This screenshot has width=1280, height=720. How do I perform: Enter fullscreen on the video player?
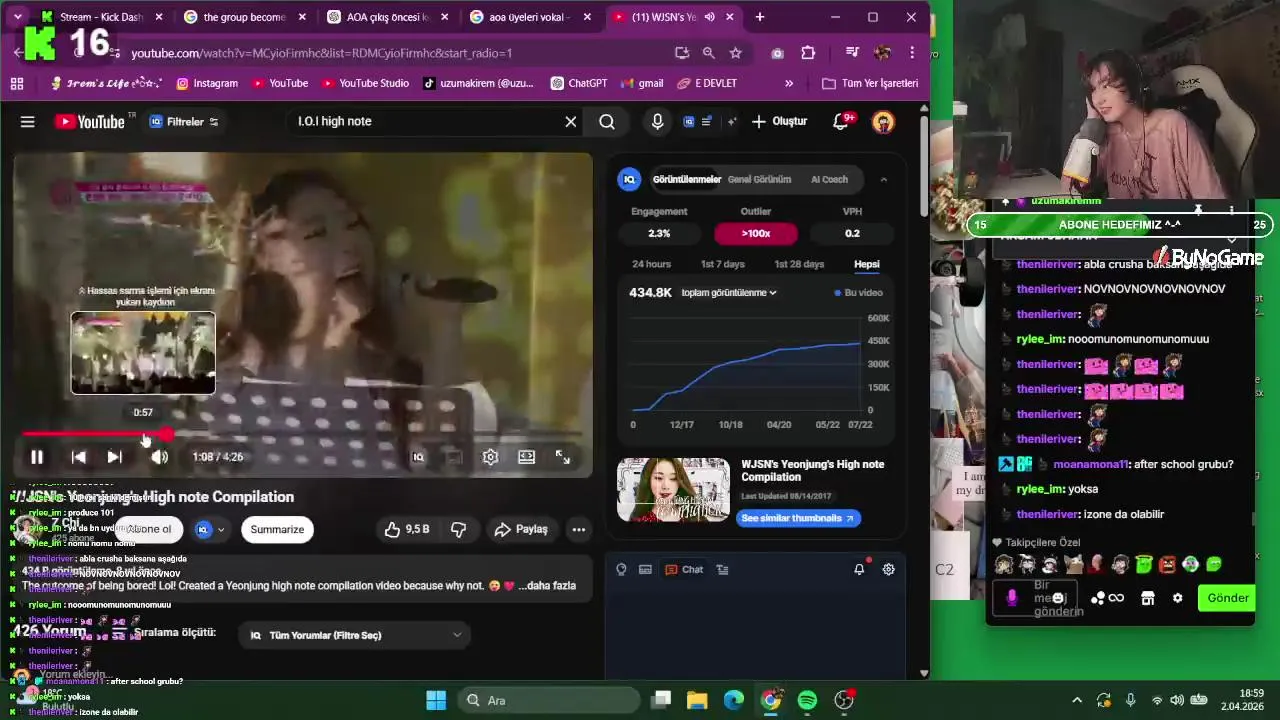tap(563, 457)
